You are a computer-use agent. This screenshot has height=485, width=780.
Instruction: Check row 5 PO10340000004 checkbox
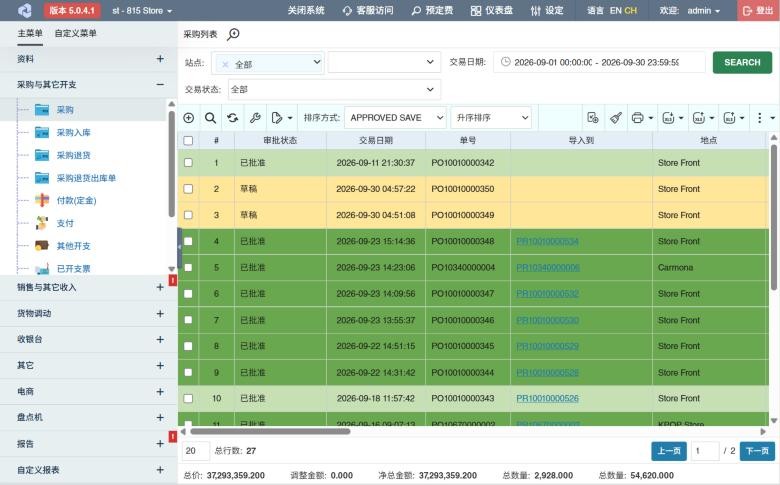click(x=188, y=268)
